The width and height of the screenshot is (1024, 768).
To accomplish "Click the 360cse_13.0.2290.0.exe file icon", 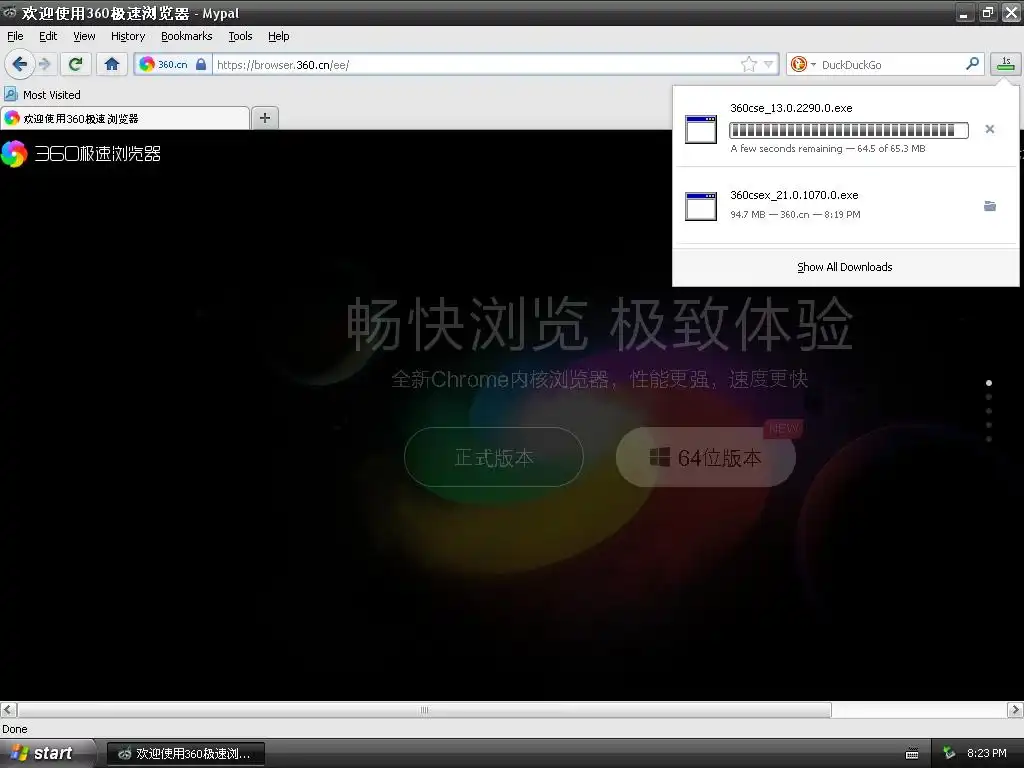I will click(700, 129).
